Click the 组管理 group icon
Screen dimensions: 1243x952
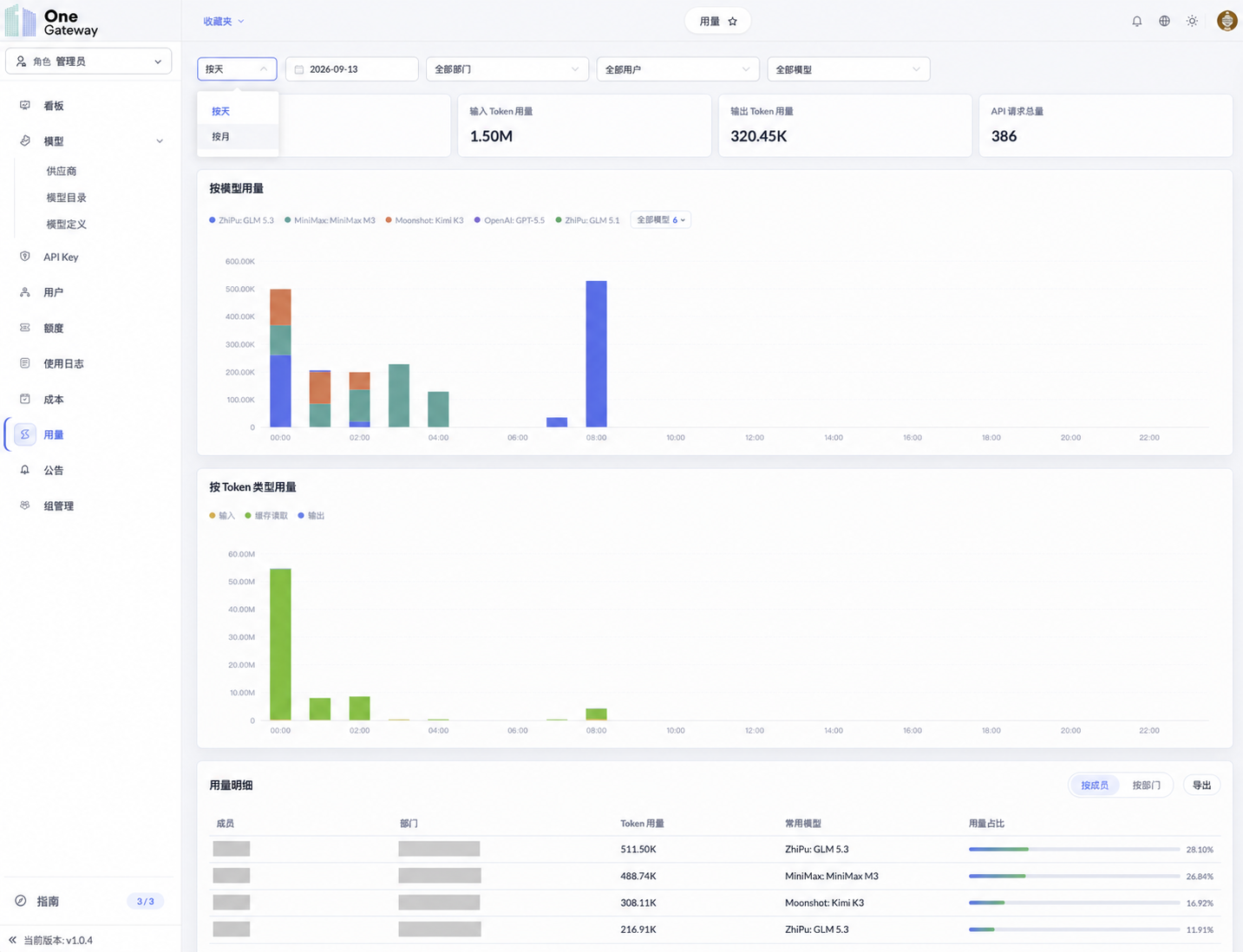[25, 505]
